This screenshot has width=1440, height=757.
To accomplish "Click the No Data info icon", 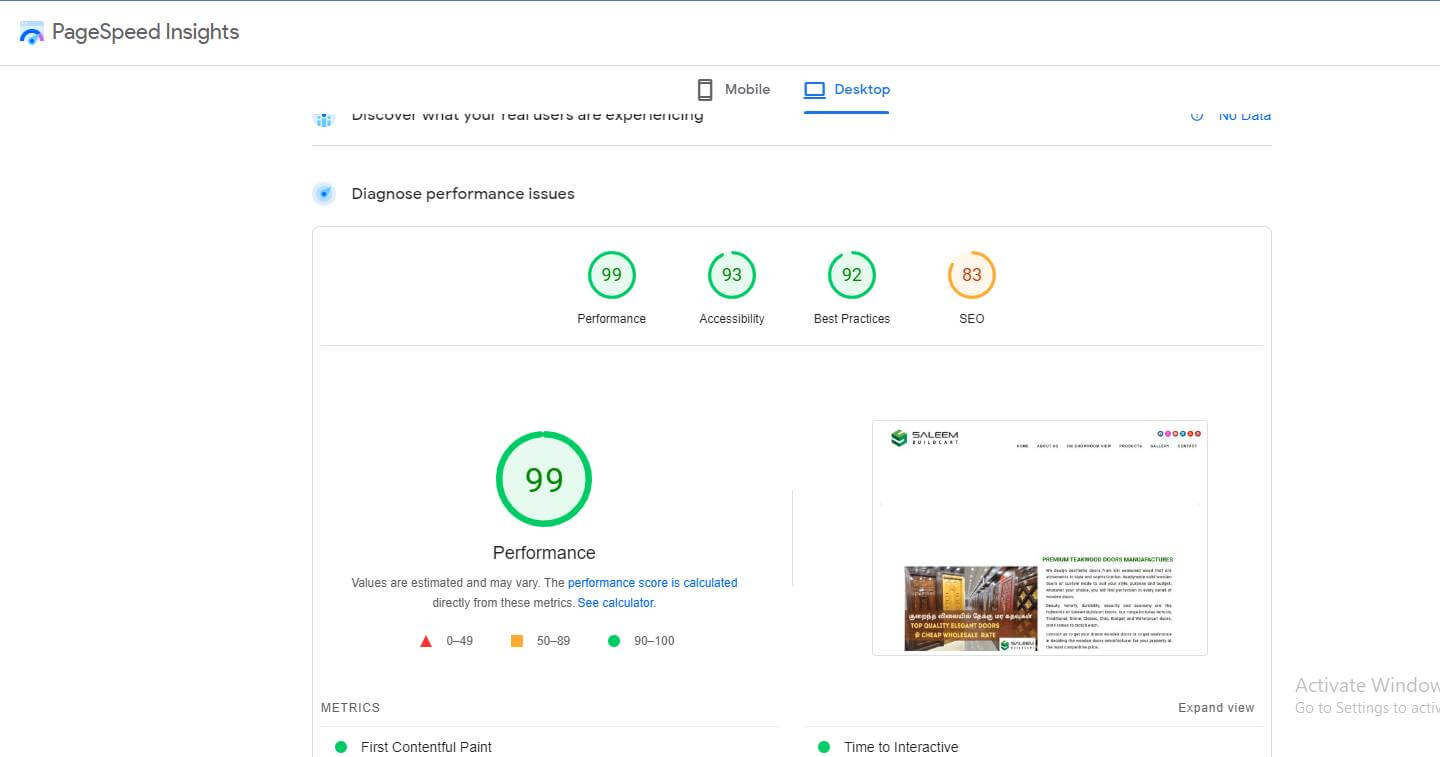I will click(x=1196, y=116).
